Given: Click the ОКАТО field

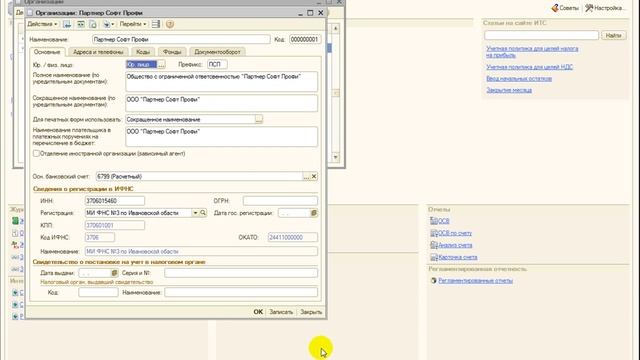Looking at the screenshot, I should (x=293, y=237).
